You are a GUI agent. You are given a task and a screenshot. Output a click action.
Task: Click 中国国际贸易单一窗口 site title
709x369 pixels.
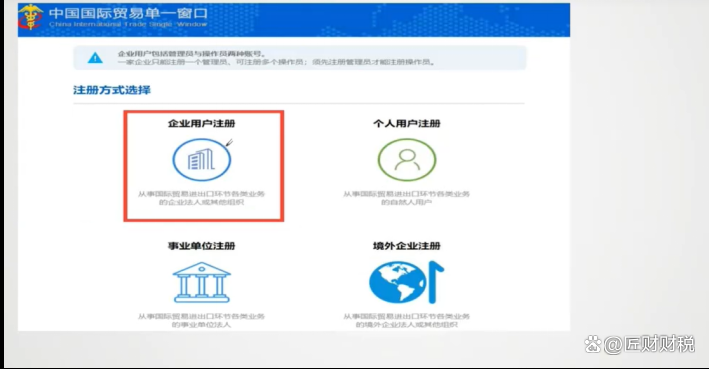(128, 13)
